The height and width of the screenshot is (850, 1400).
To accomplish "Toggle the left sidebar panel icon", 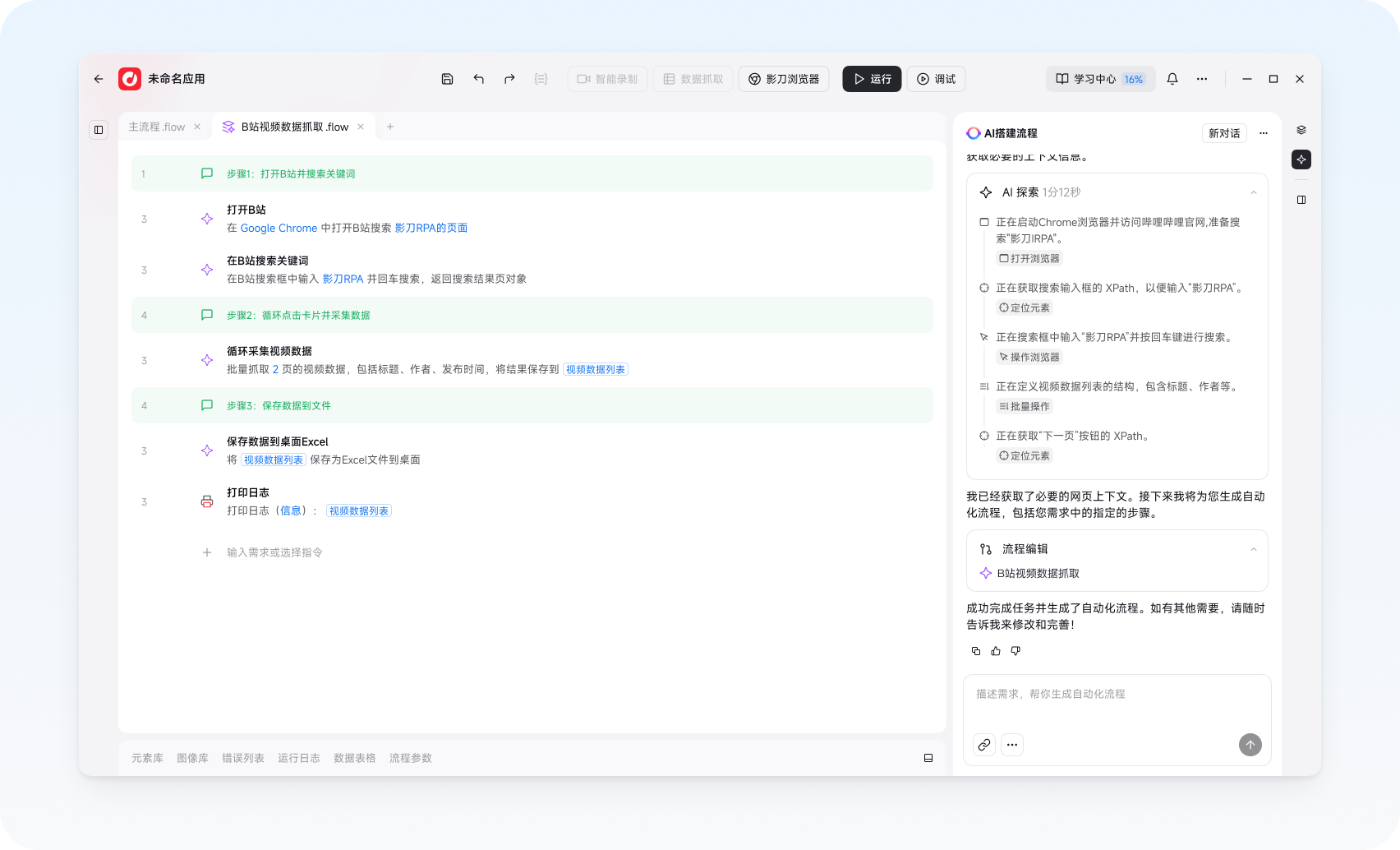I will [99, 130].
